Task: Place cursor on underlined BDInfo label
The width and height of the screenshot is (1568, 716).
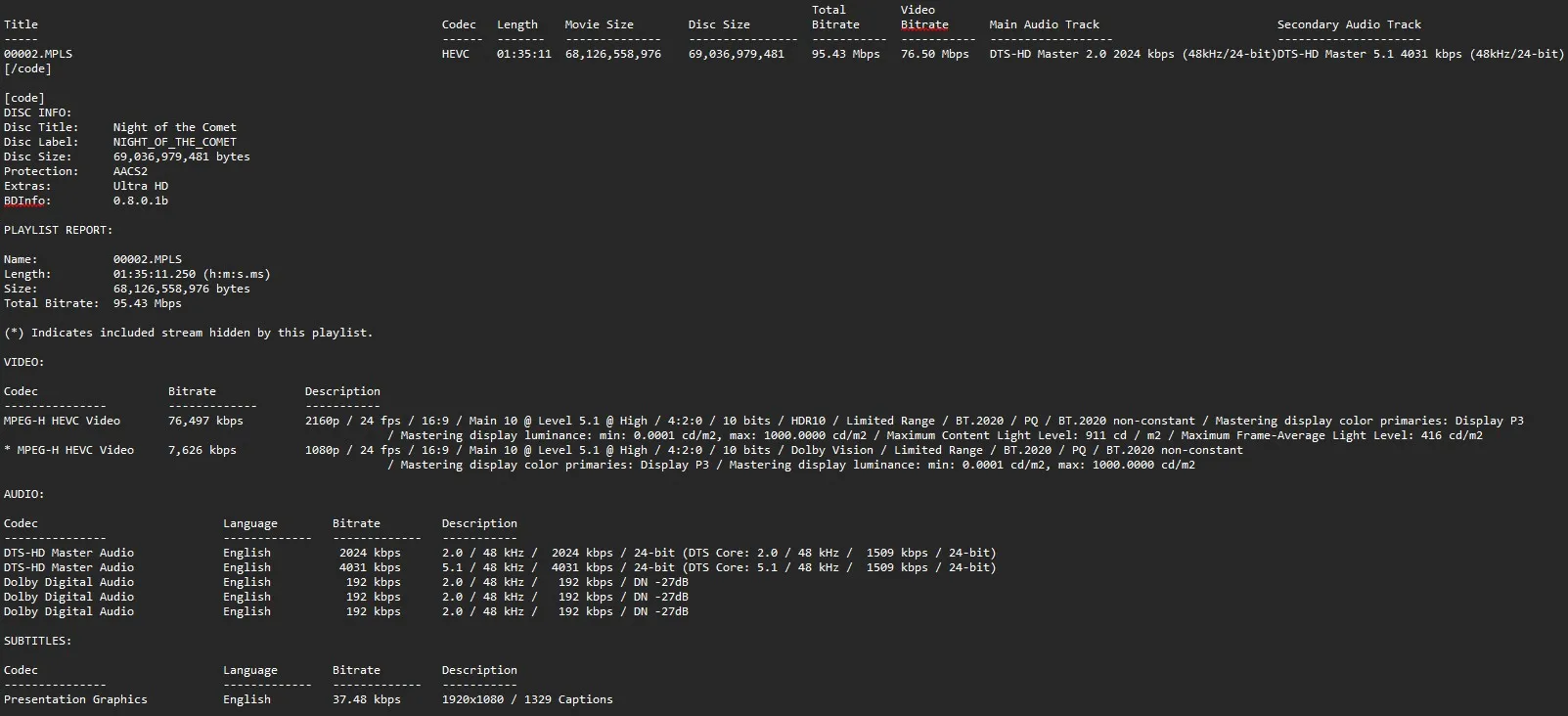Action: pos(26,201)
